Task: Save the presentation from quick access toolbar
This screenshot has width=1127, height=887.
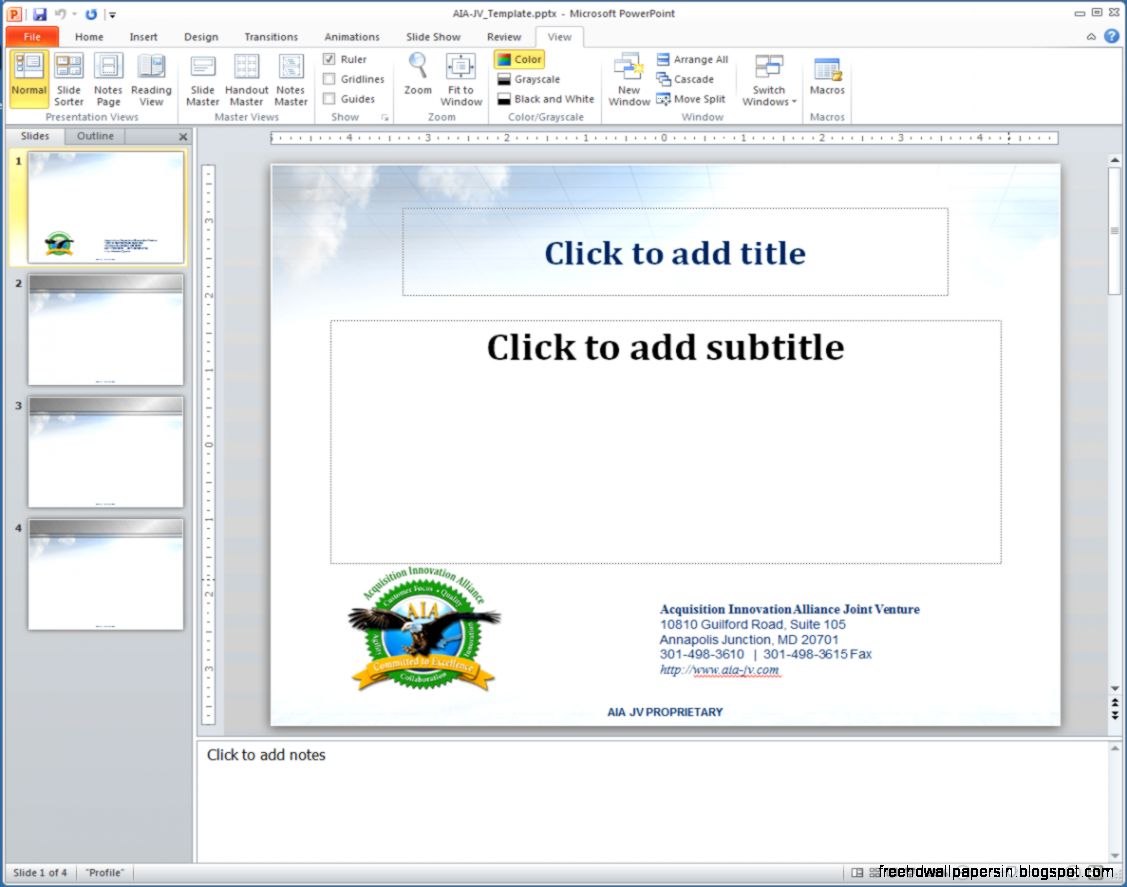Action: tap(40, 14)
